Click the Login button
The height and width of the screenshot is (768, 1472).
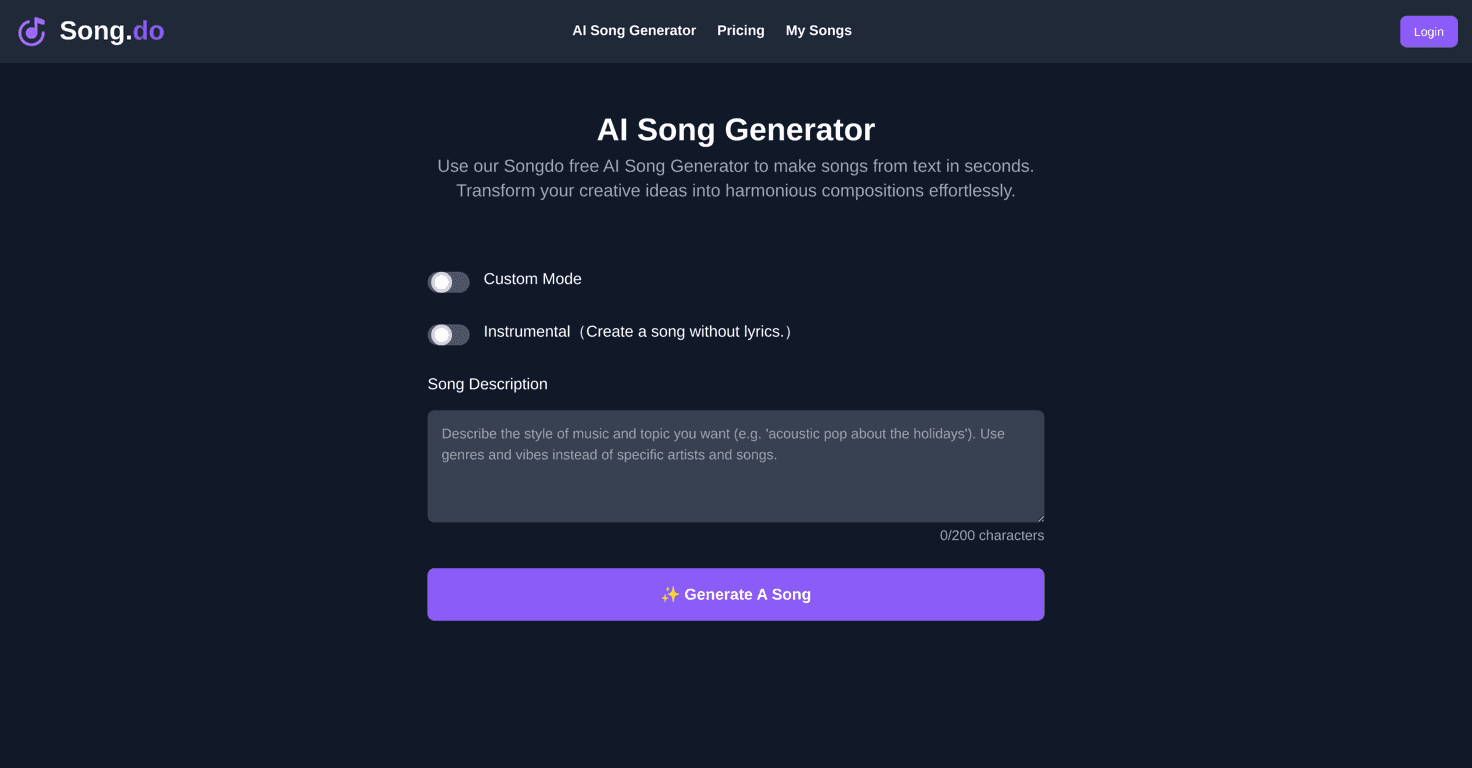[x=1428, y=31]
